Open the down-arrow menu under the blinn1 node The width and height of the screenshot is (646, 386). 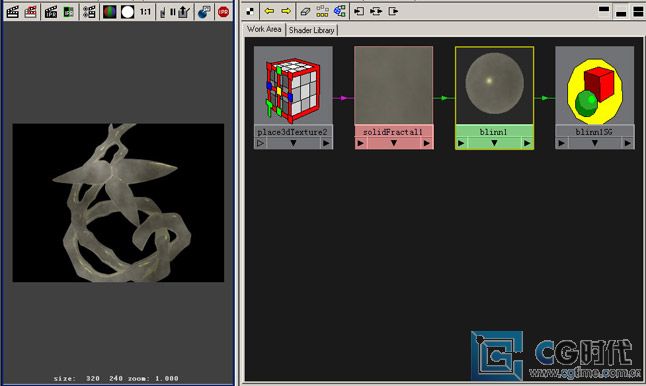point(494,143)
